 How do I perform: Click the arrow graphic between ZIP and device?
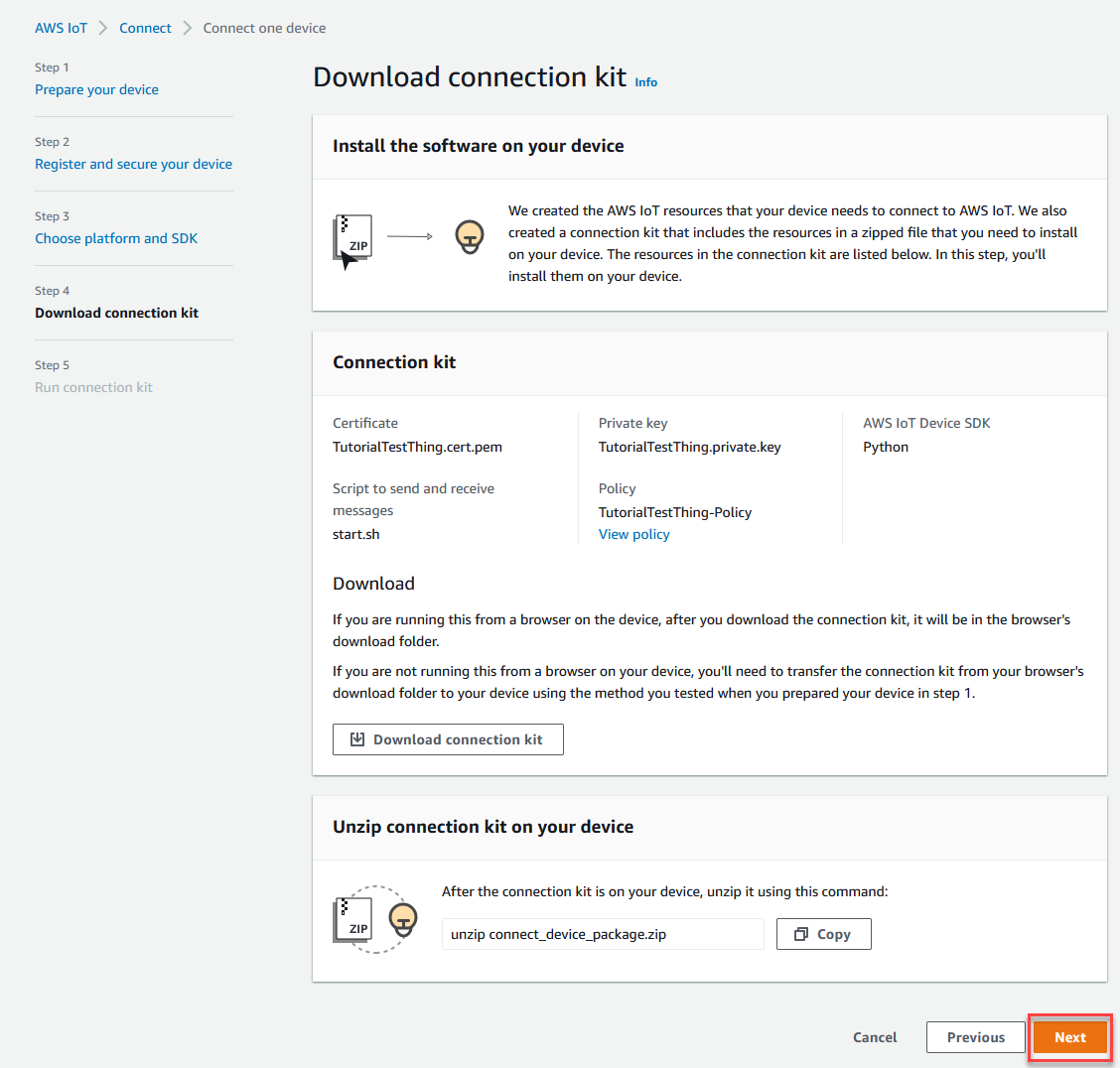tap(408, 236)
